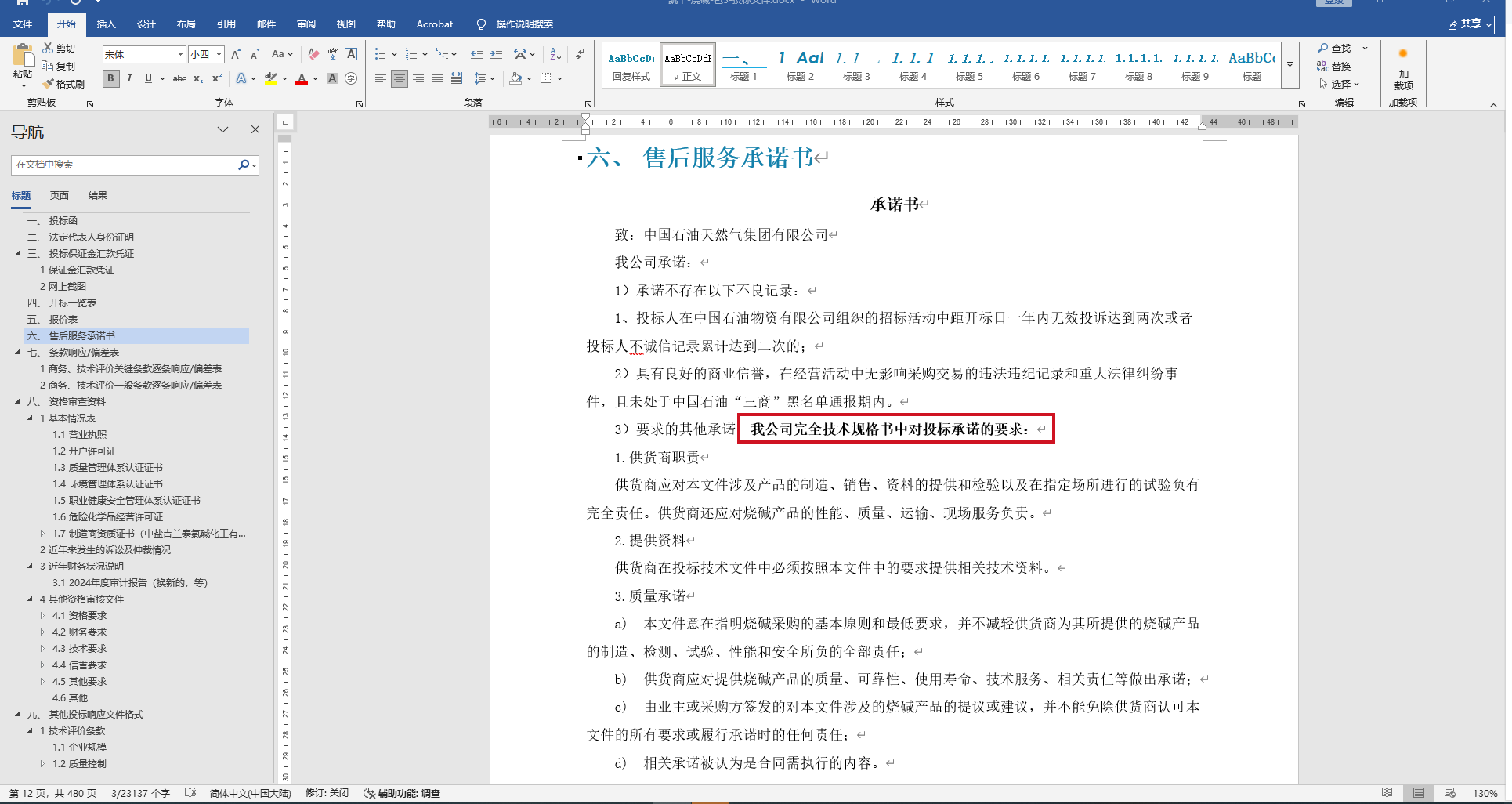Screen dimensions: 1512x804
Task: Switch to Read Mode view icon
Action: point(1387,793)
